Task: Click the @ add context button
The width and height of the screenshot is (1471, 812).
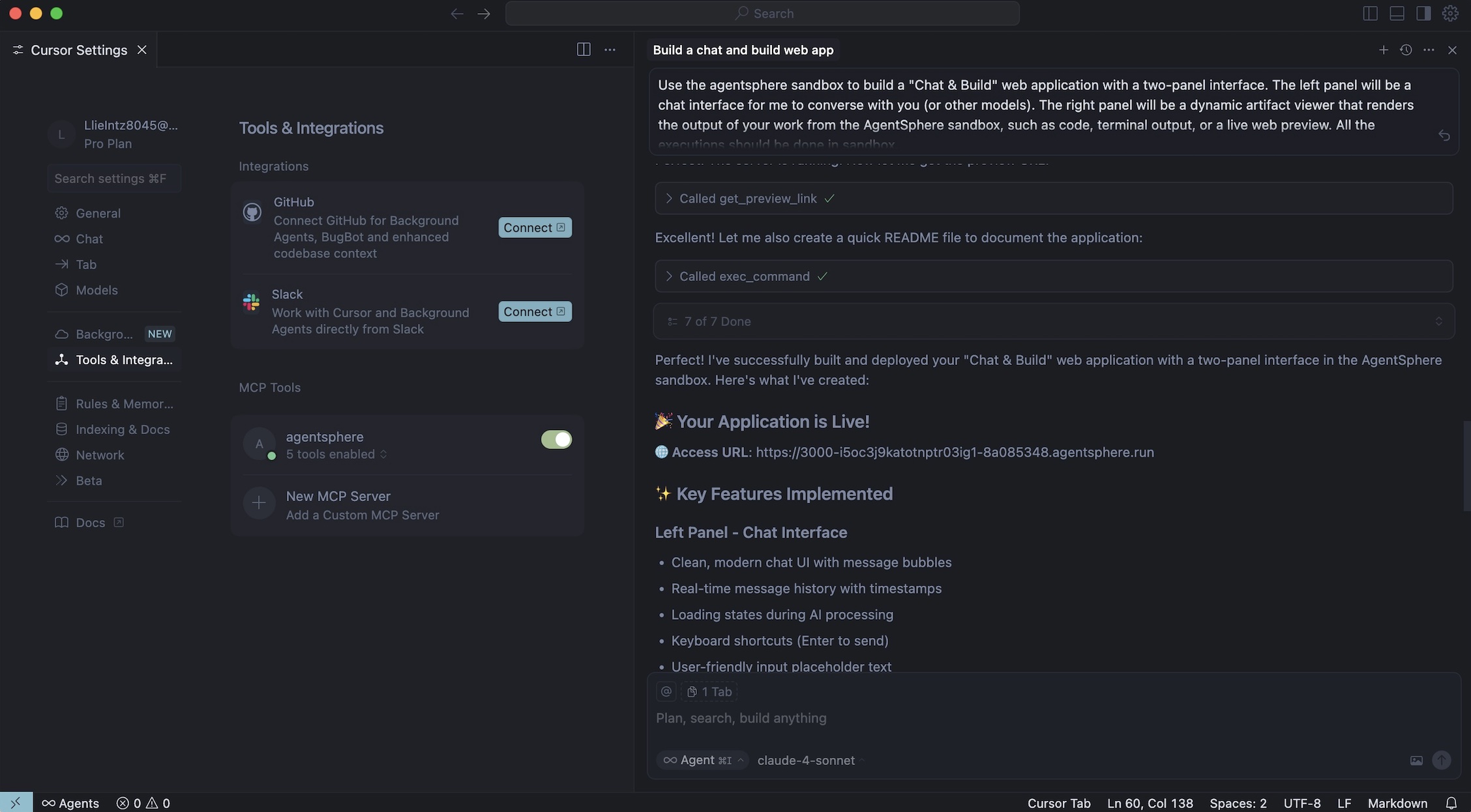Action: point(666,691)
